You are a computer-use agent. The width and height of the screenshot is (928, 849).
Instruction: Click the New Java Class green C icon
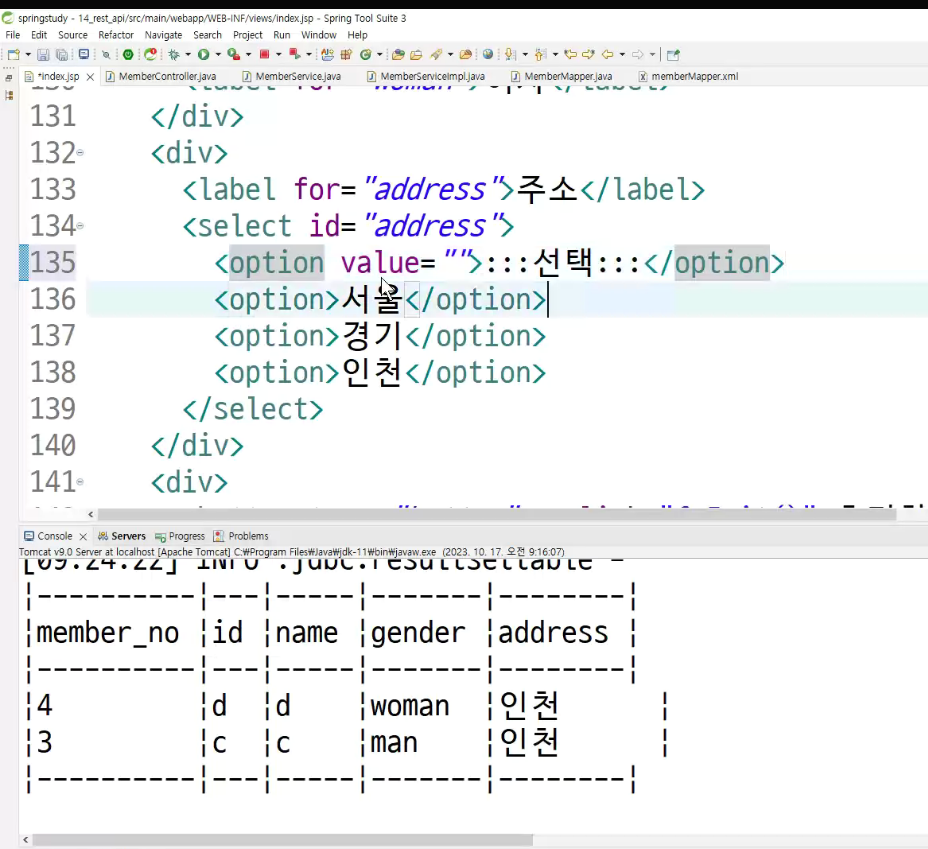click(366, 54)
